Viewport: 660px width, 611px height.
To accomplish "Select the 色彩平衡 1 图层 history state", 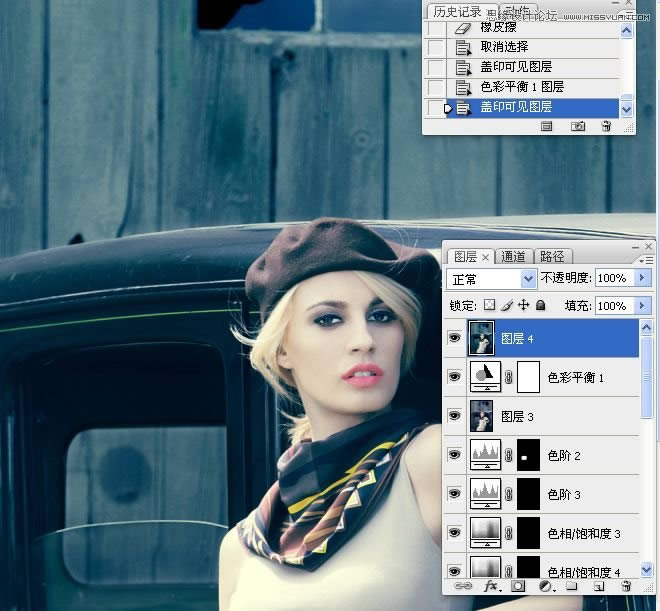I will pyautogui.click(x=521, y=87).
